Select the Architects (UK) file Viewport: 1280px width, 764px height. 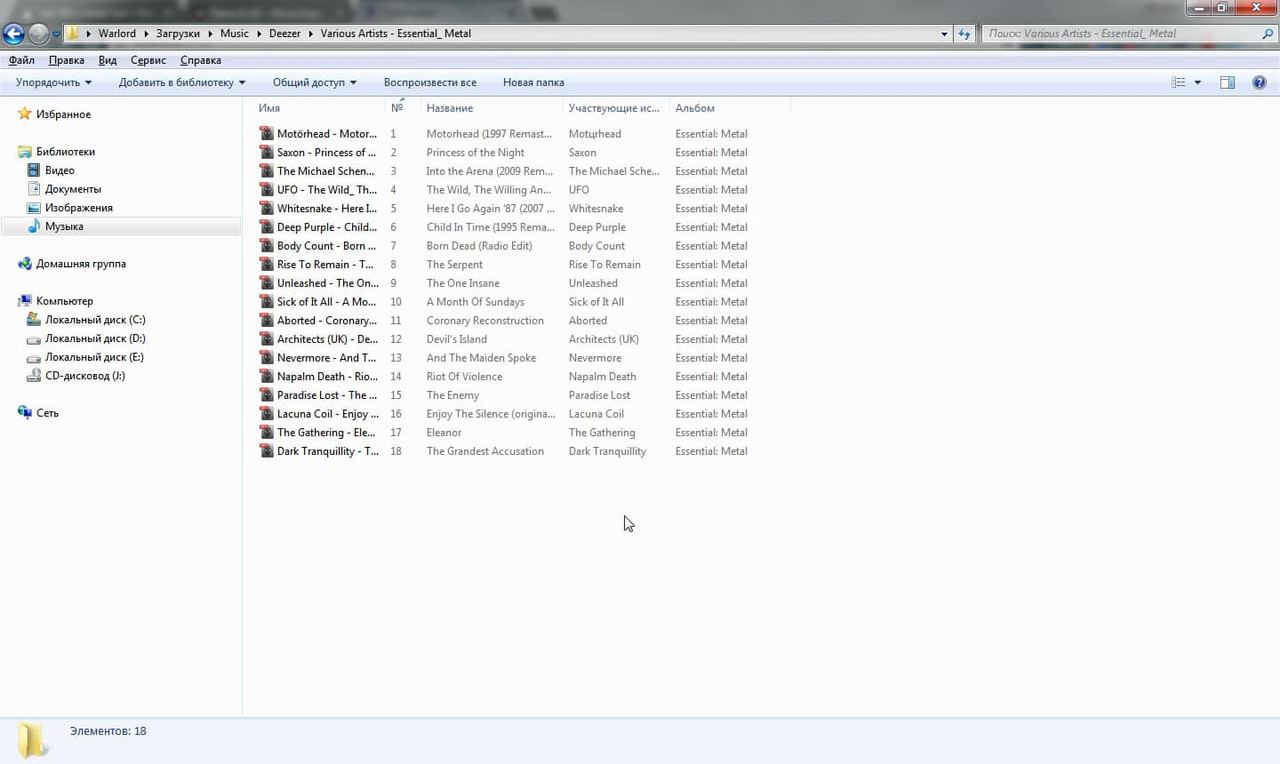click(x=319, y=340)
